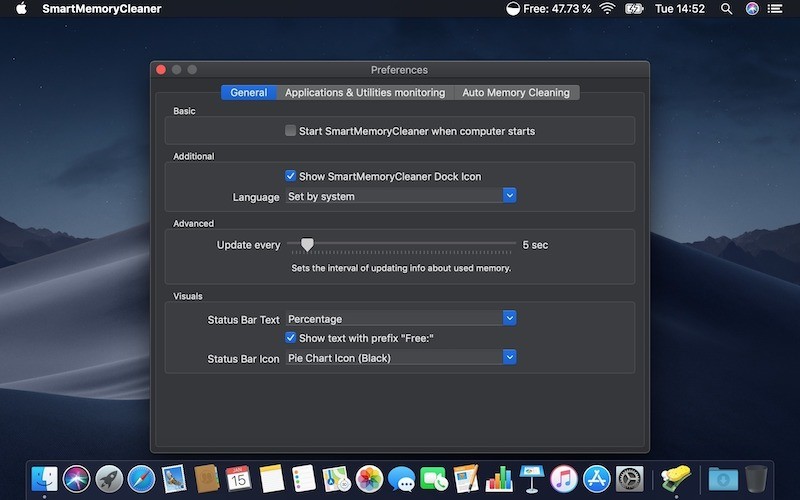Viewport: 800px width, 500px height.
Task: Open Spotlight search magnifier in menu bar
Action: click(x=727, y=9)
